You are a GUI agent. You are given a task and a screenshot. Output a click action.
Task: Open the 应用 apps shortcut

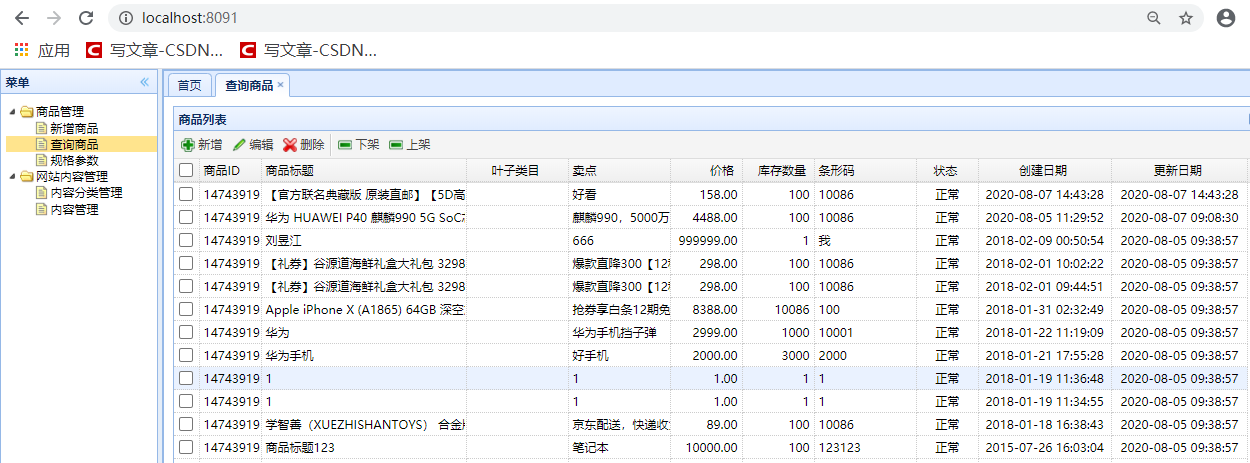[42, 50]
